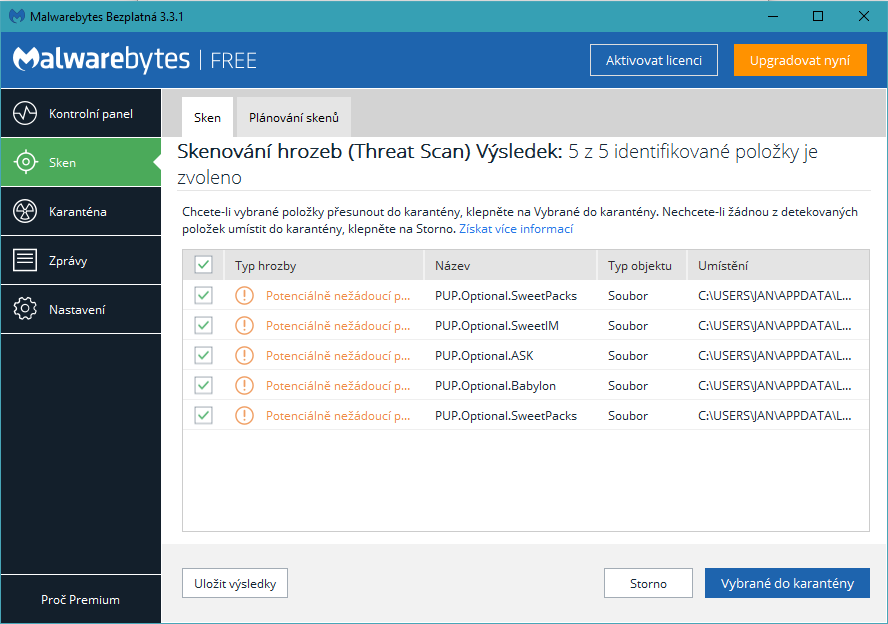Viewport: 888px width, 624px height.
Task: Click the Kontrolní panel pulse icon
Action: (25, 114)
